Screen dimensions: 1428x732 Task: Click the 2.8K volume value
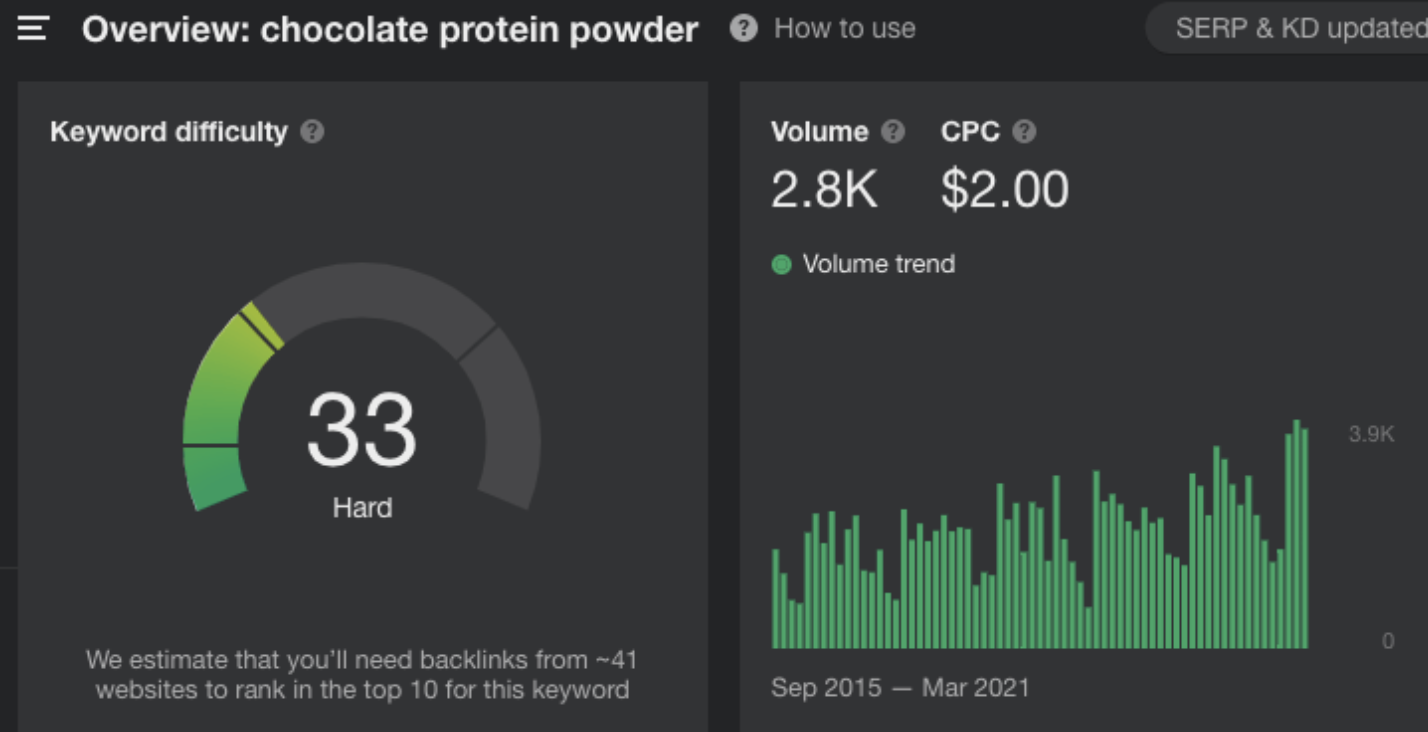[824, 190]
